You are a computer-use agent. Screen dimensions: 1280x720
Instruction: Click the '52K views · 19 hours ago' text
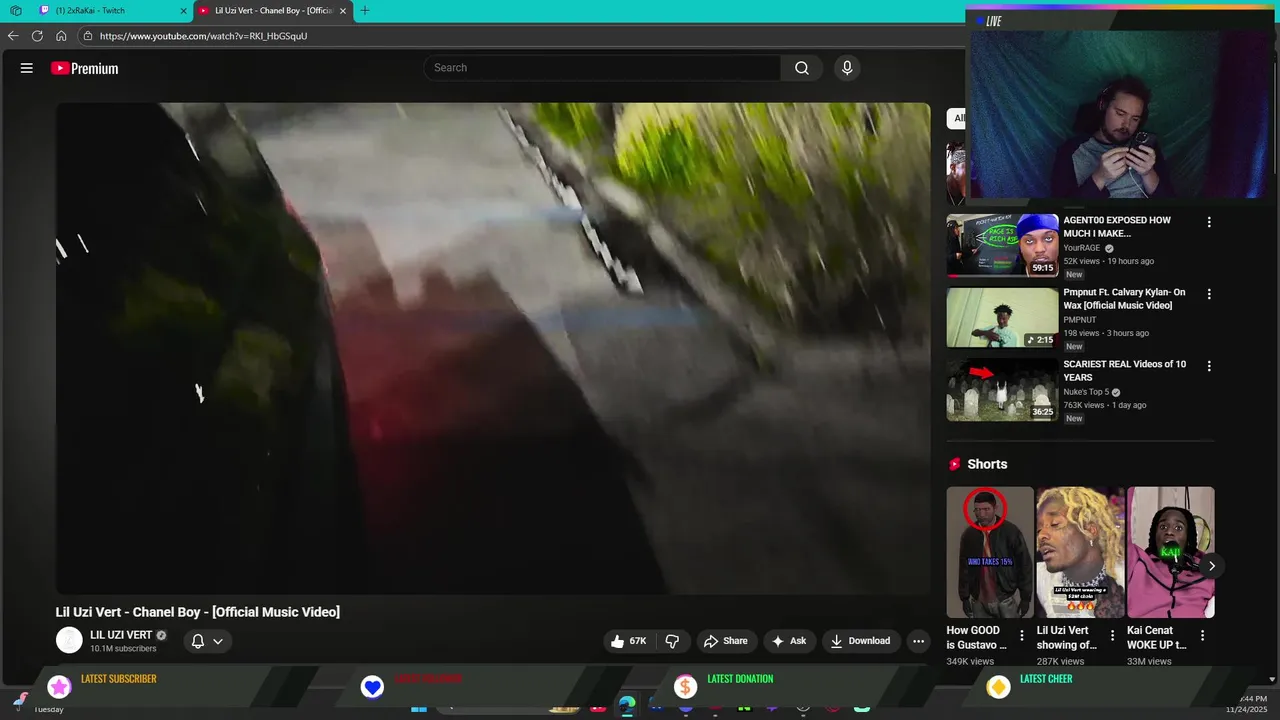(1108, 261)
